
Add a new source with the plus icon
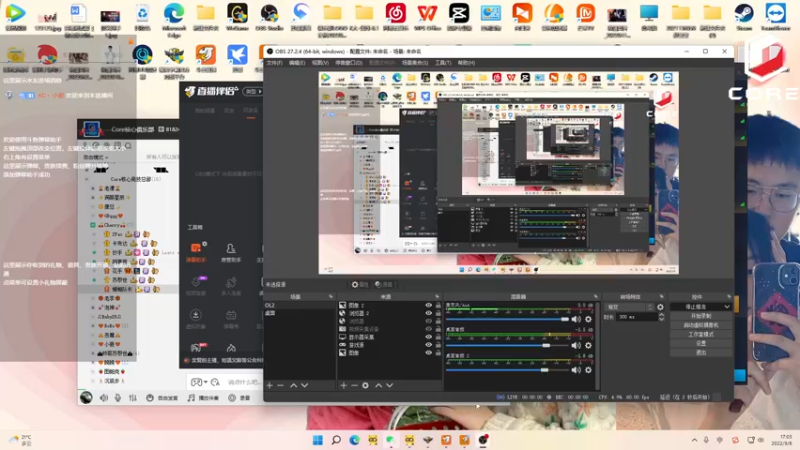point(343,386)
